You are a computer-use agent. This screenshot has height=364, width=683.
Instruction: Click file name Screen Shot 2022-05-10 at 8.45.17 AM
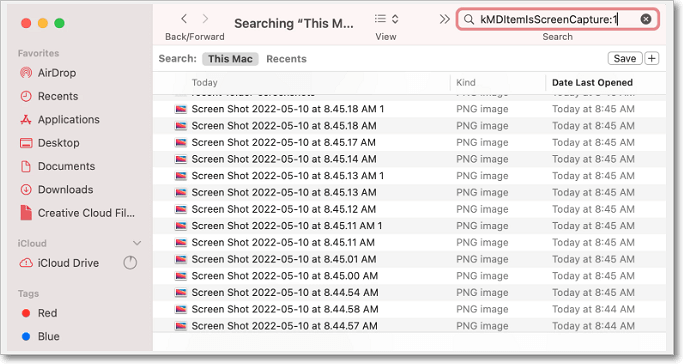coord(284,142)
